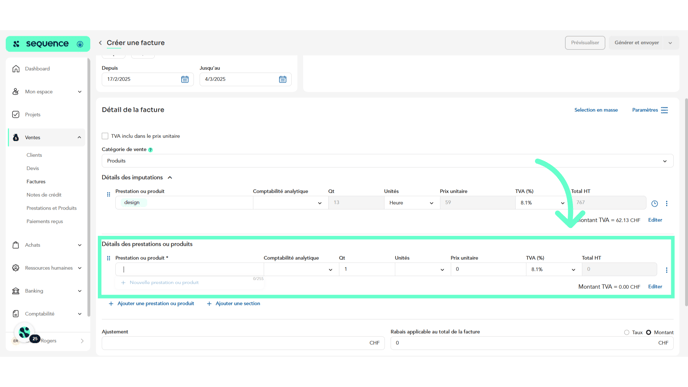Open three-dot menu of new prestation row
Viewport: 688px width, 387px height.
point(666,270)
